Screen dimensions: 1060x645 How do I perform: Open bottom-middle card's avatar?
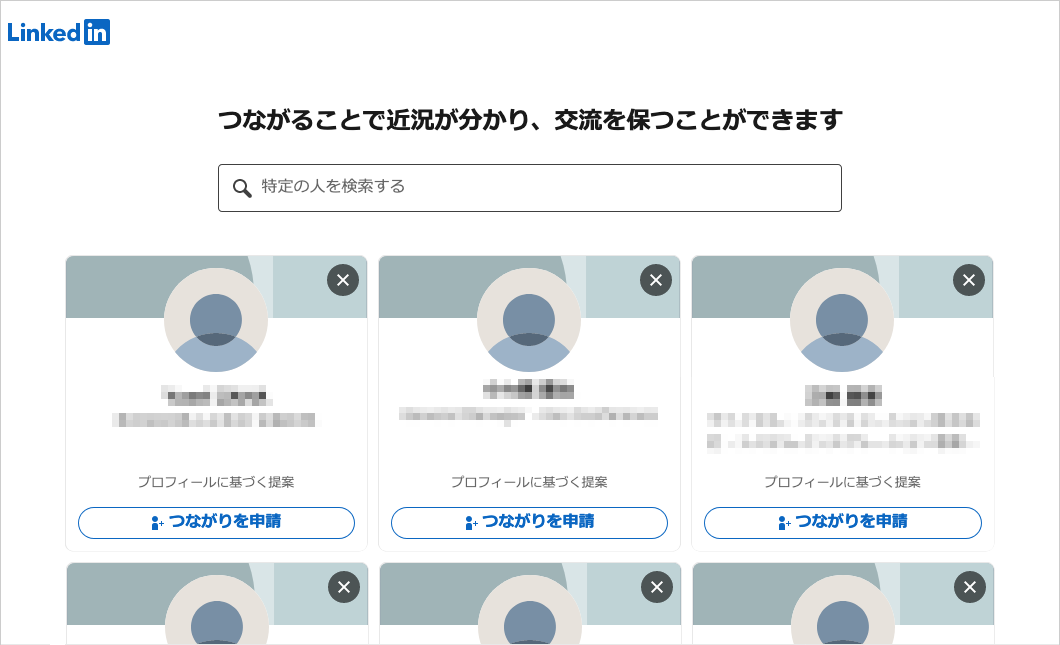tap(530, 609)
